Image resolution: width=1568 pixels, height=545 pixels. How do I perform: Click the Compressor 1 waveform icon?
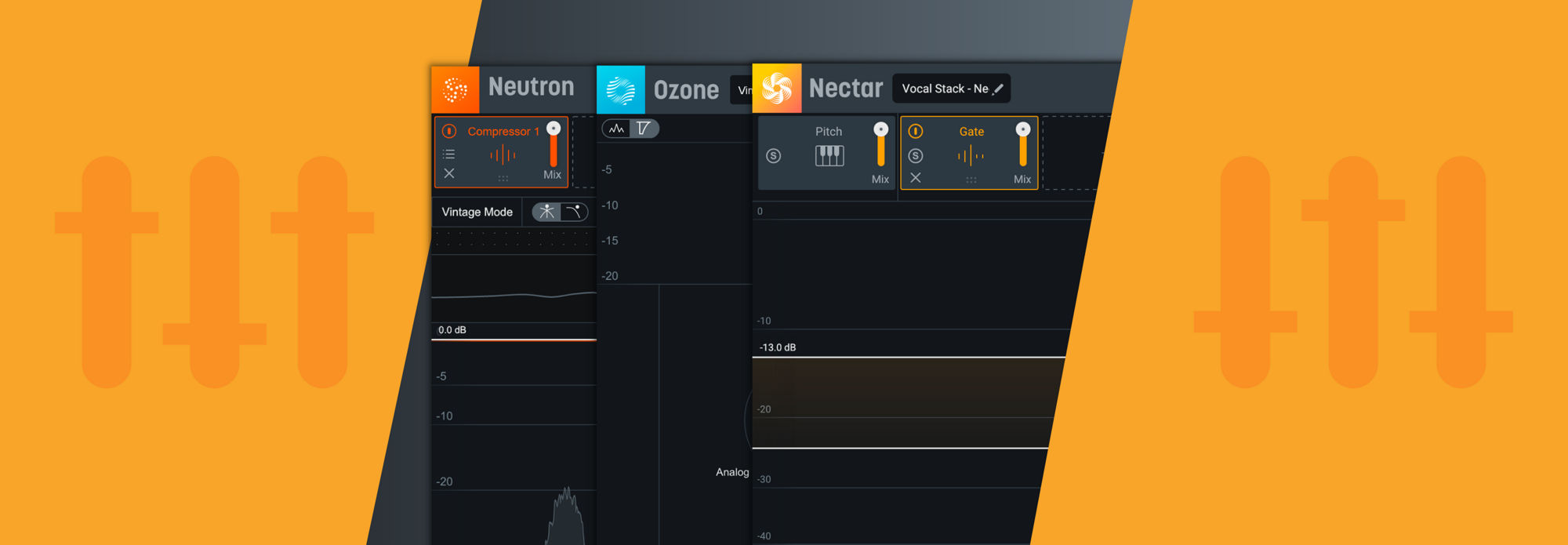point(503,155)
